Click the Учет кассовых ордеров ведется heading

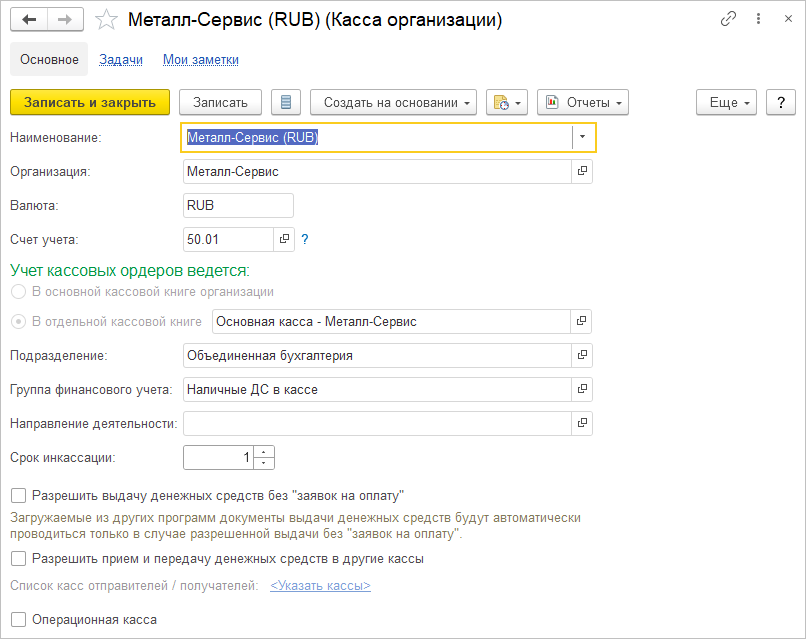tap(130, 270)
